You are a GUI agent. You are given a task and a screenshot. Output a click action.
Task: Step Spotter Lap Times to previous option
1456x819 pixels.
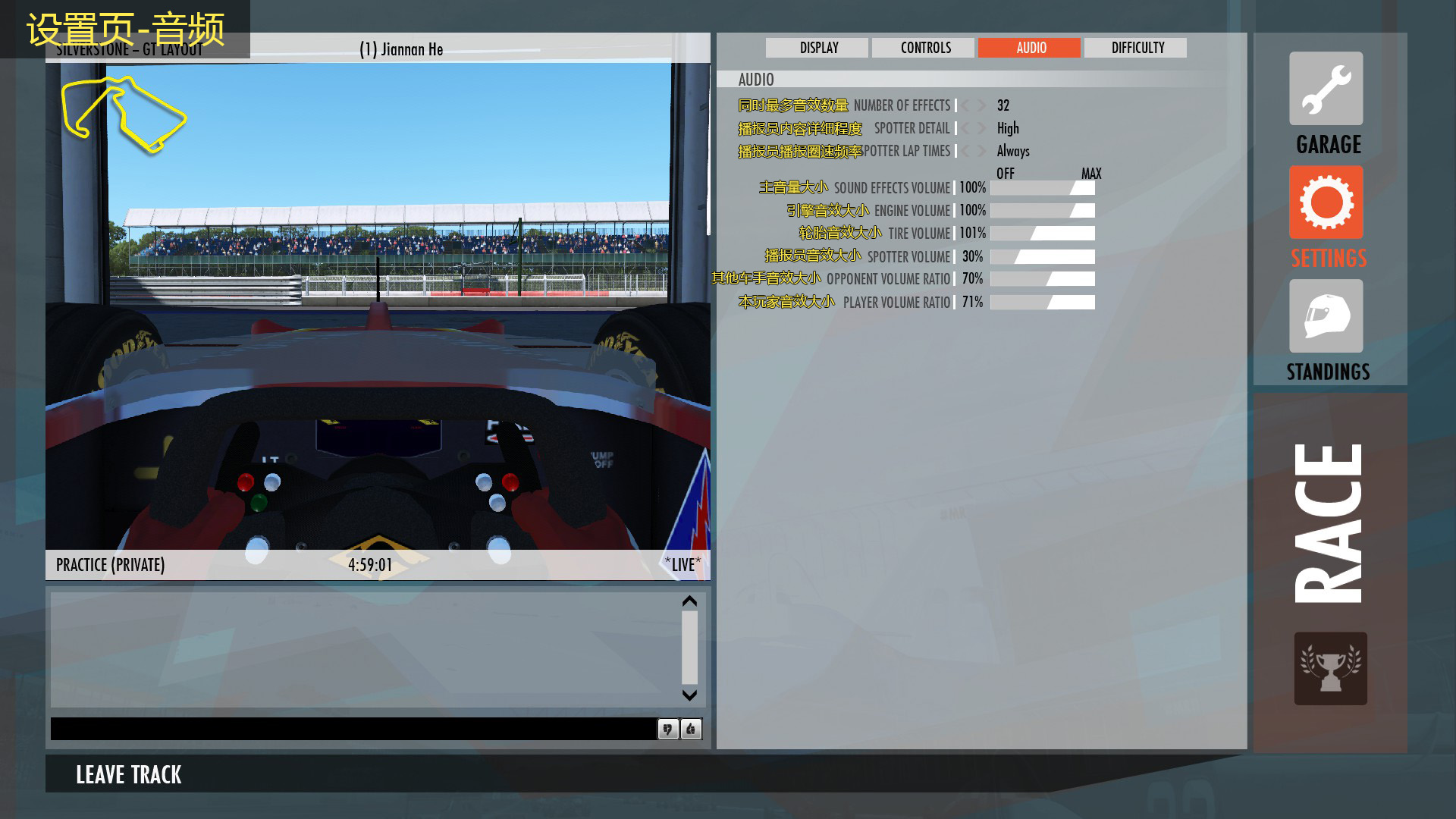(x=966, y=151)
